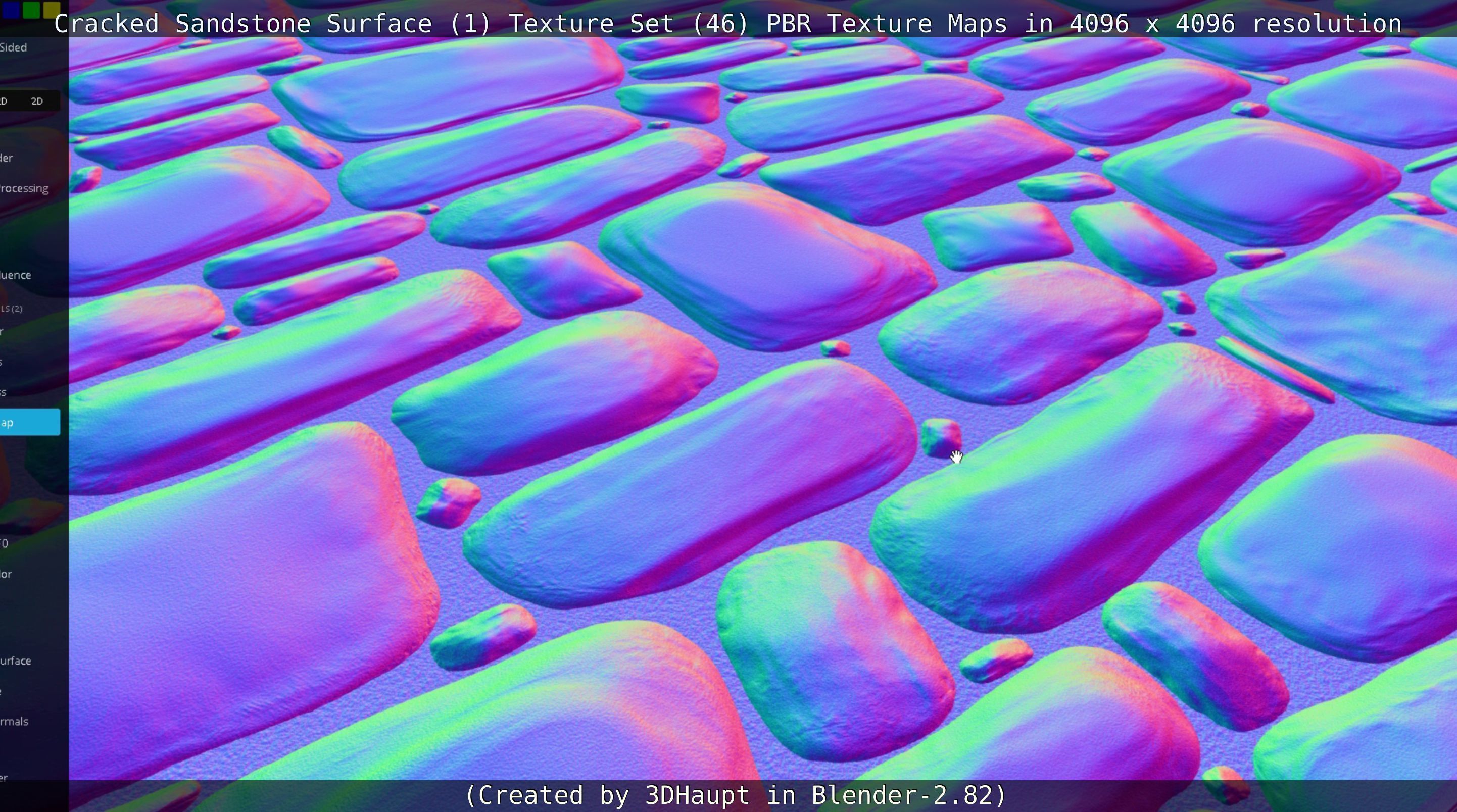Screen dimensions: 1457x812
Task: Switch to the partially visible 3D mode button
Action: 5,101
